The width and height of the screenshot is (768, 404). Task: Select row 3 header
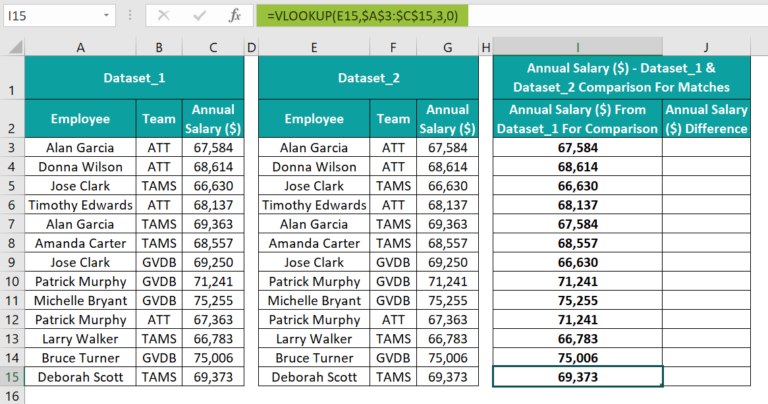pos(12,147)
